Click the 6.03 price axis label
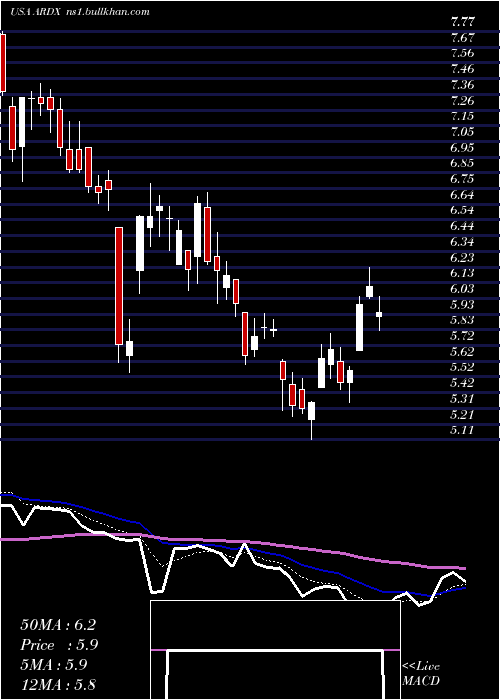500x700 pixels. pyautogui.click(x=462, y=289)
